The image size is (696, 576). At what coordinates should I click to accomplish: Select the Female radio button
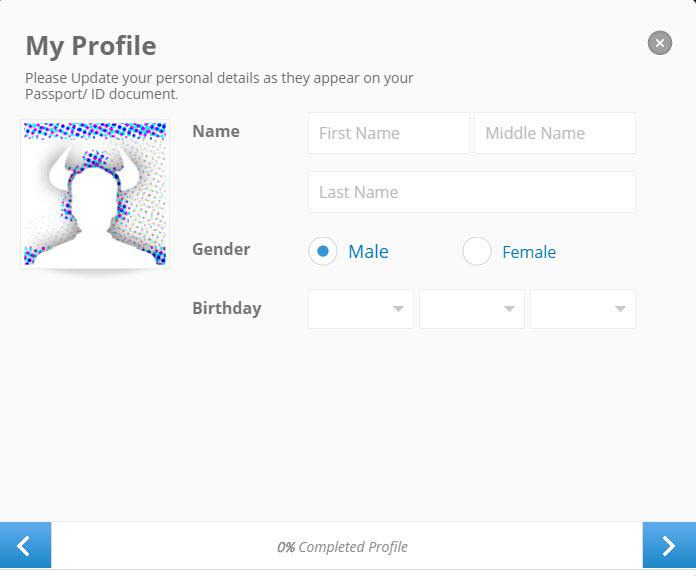point(476,251)
